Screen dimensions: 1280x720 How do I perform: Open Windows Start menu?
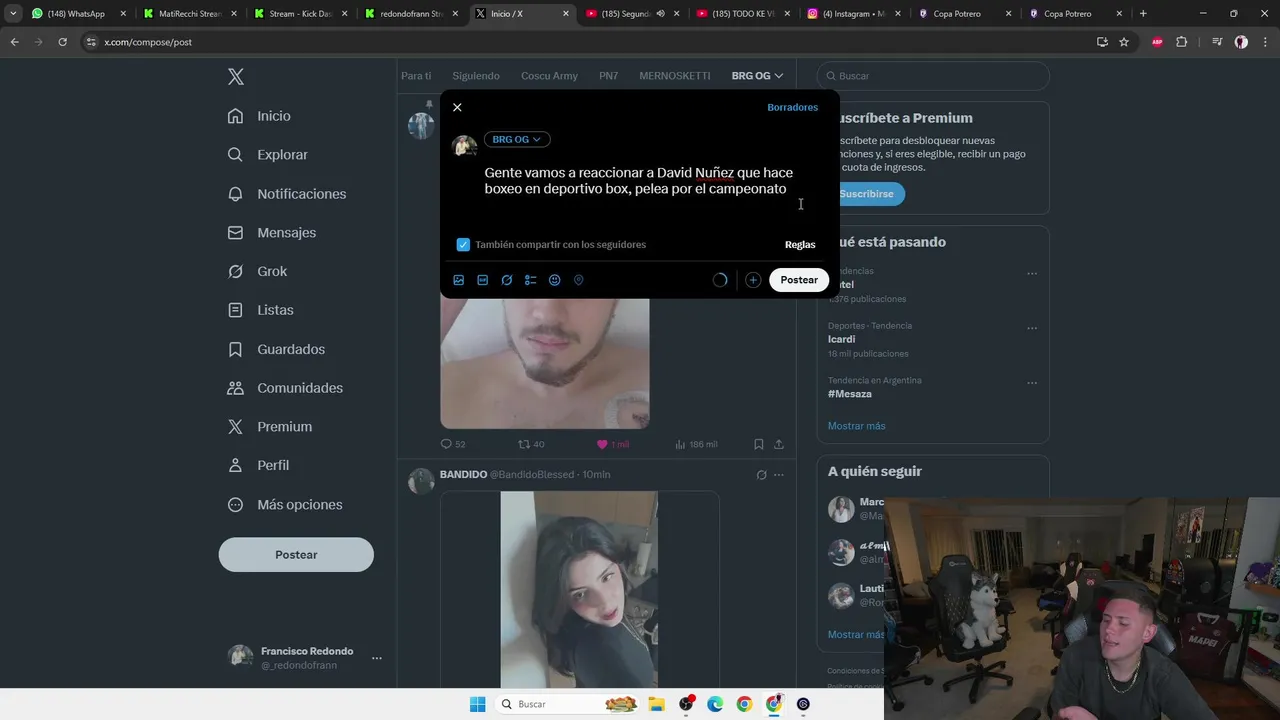tap(477, 704)
